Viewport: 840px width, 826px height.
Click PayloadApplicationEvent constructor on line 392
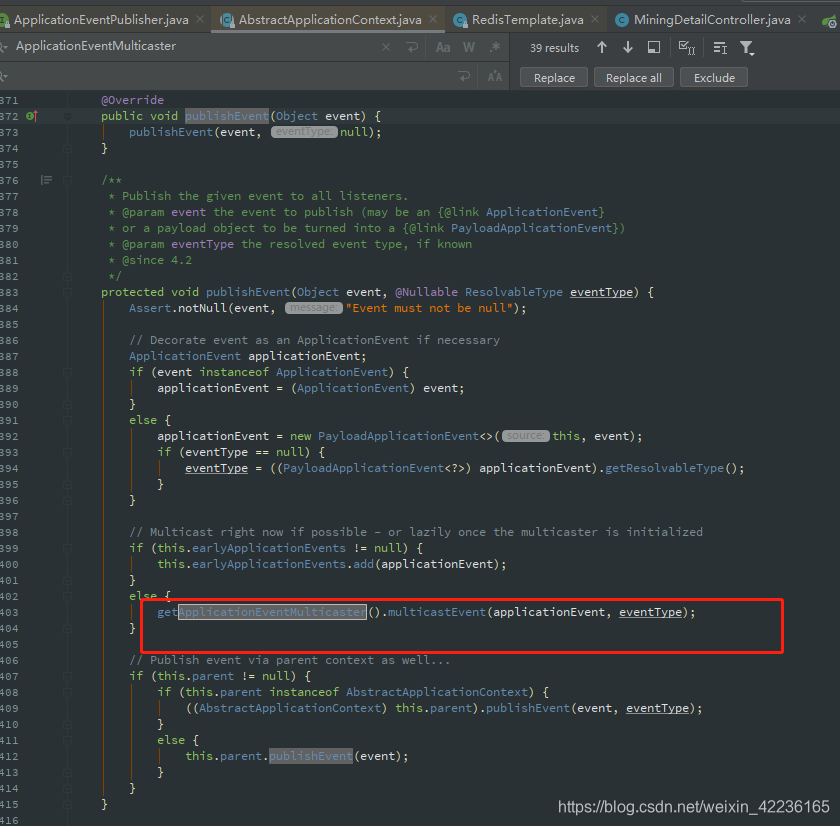coord(398,437)
